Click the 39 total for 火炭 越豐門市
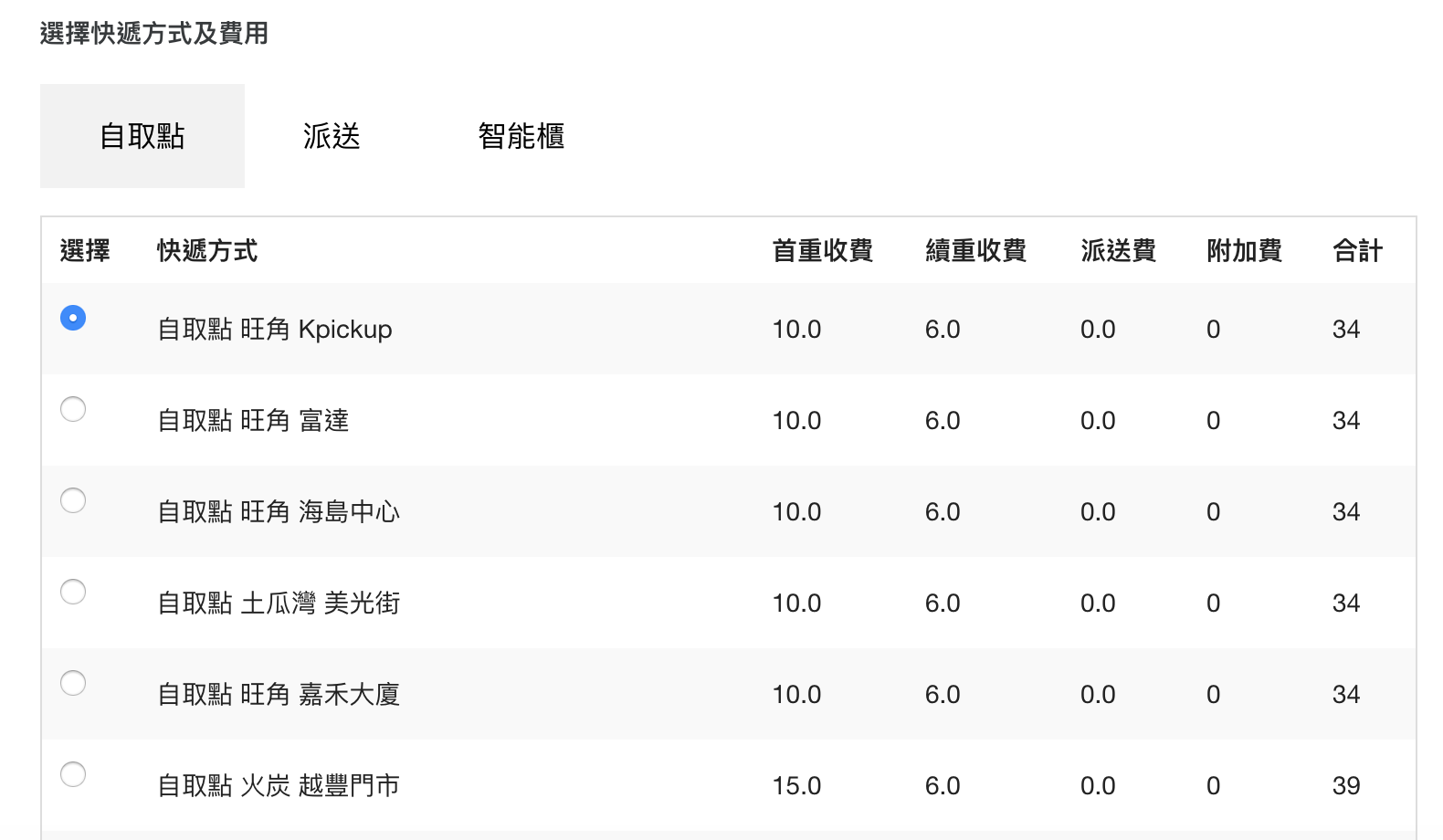The height and width of the screenshot is (840, 1443). (1346, 786)
